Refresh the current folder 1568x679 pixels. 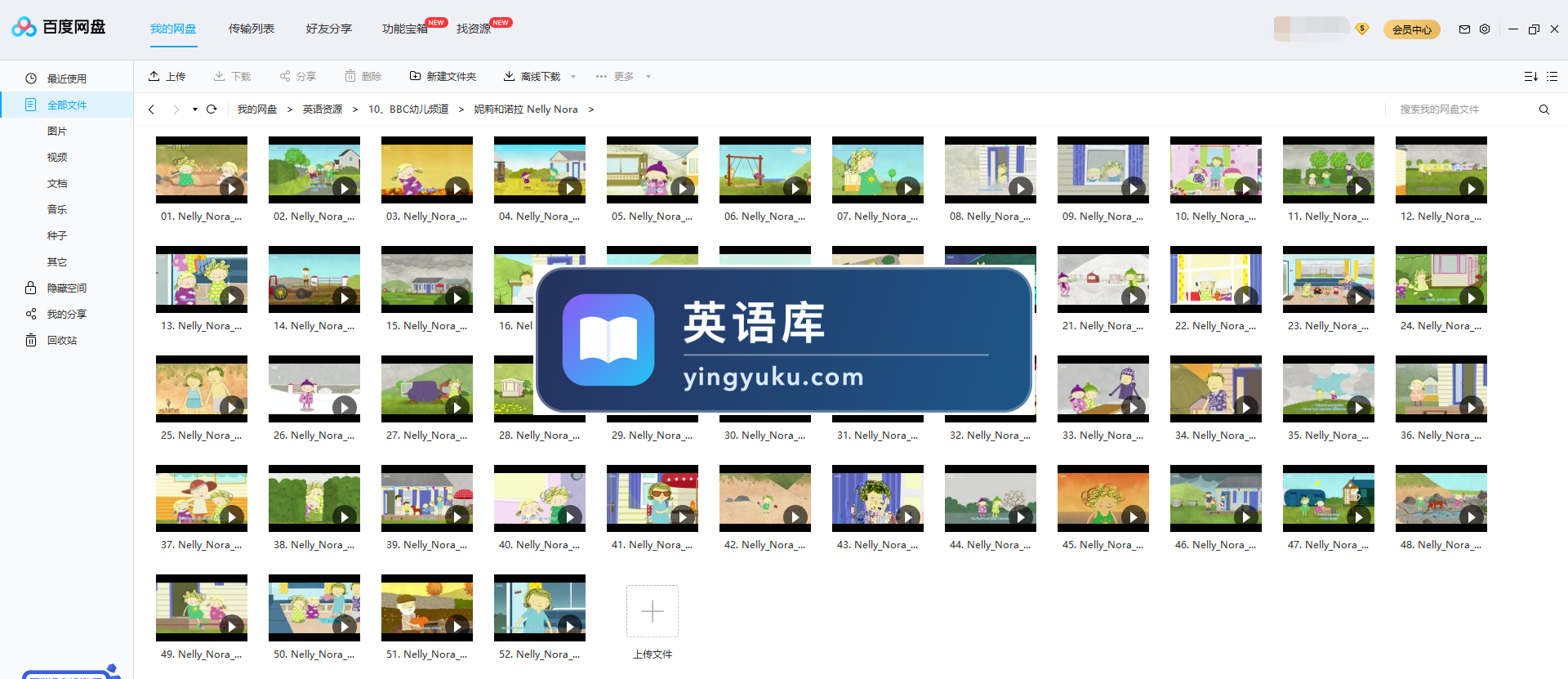[x=212, y=109]
